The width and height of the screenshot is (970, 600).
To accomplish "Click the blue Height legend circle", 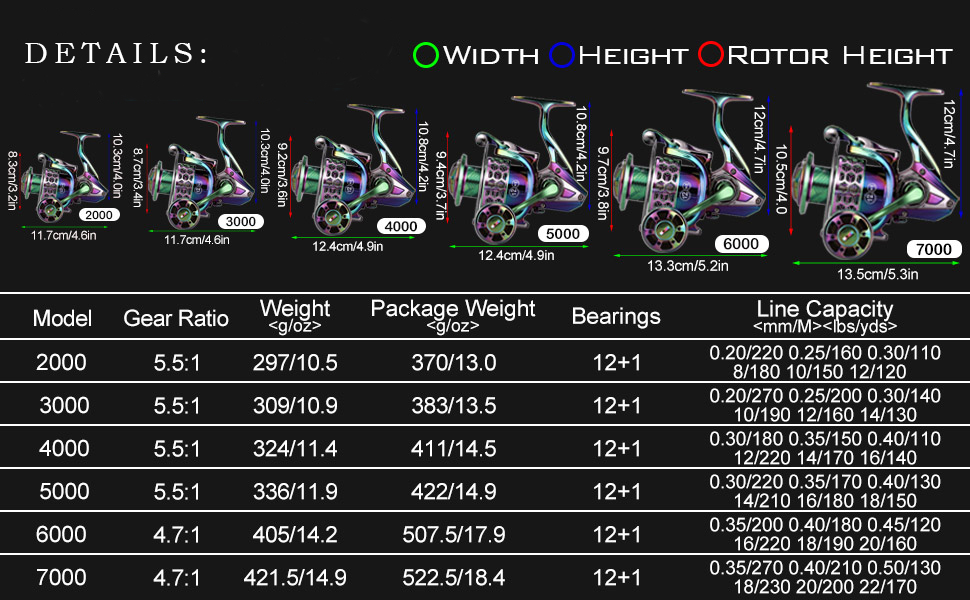I will pos(562,54).
